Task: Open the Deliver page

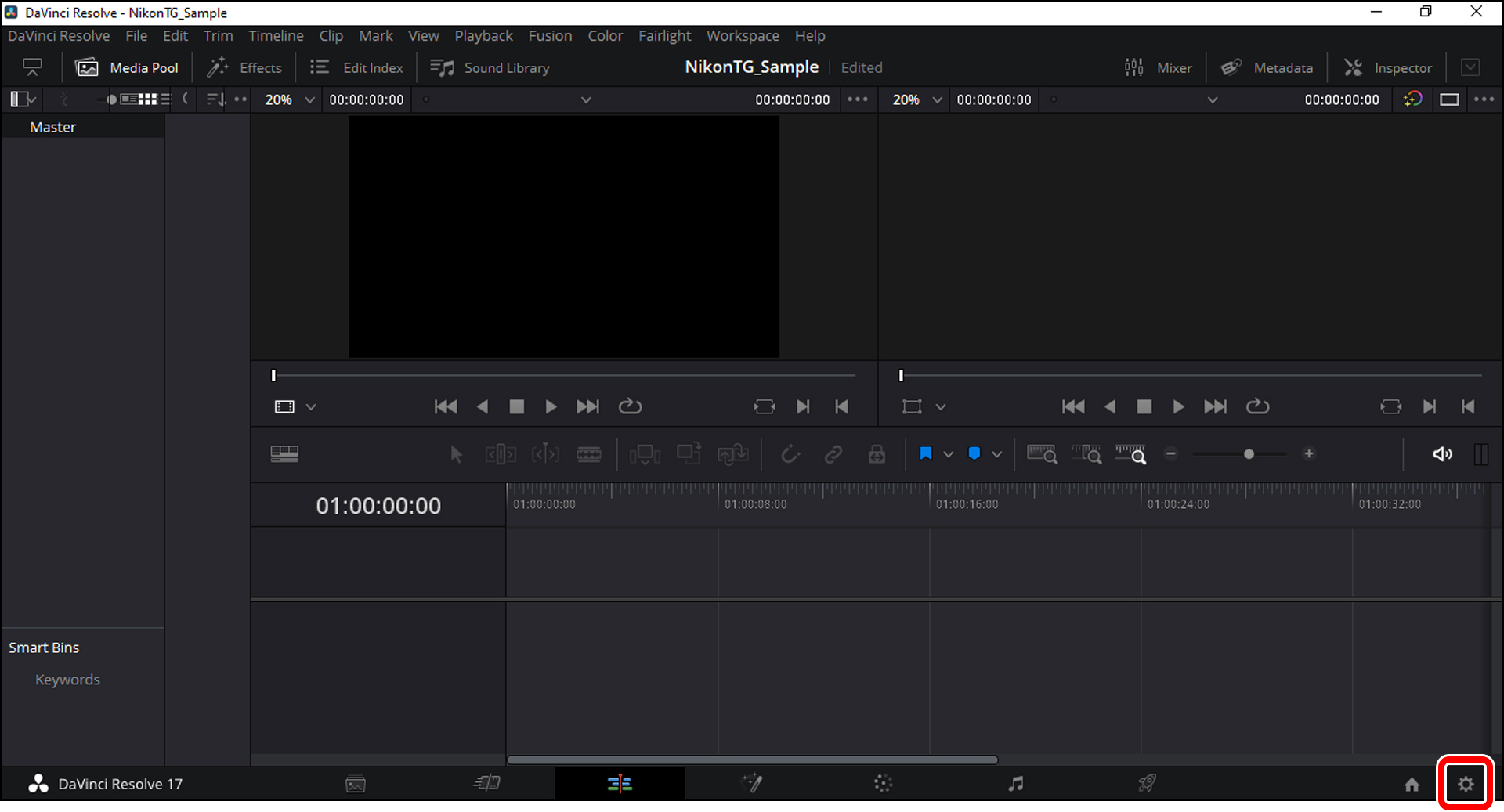Action: [1147, 783]
